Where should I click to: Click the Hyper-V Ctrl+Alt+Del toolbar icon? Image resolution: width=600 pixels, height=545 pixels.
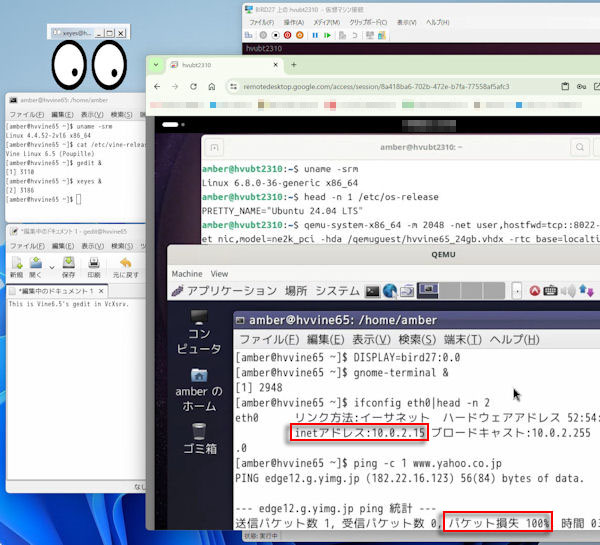click(248, 35)
